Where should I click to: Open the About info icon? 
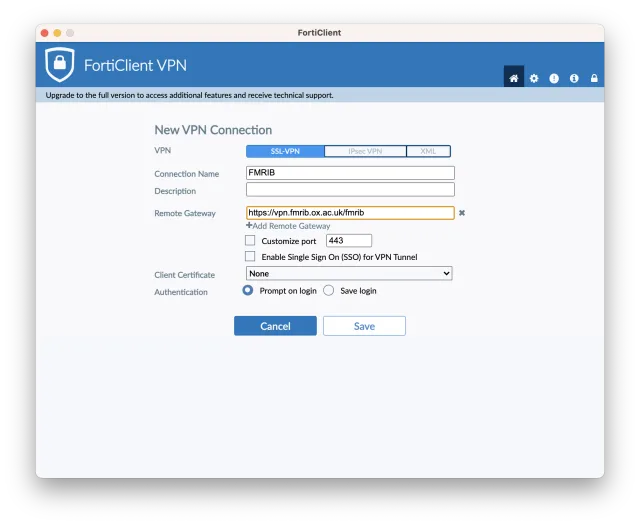click(x=574, y=78)
